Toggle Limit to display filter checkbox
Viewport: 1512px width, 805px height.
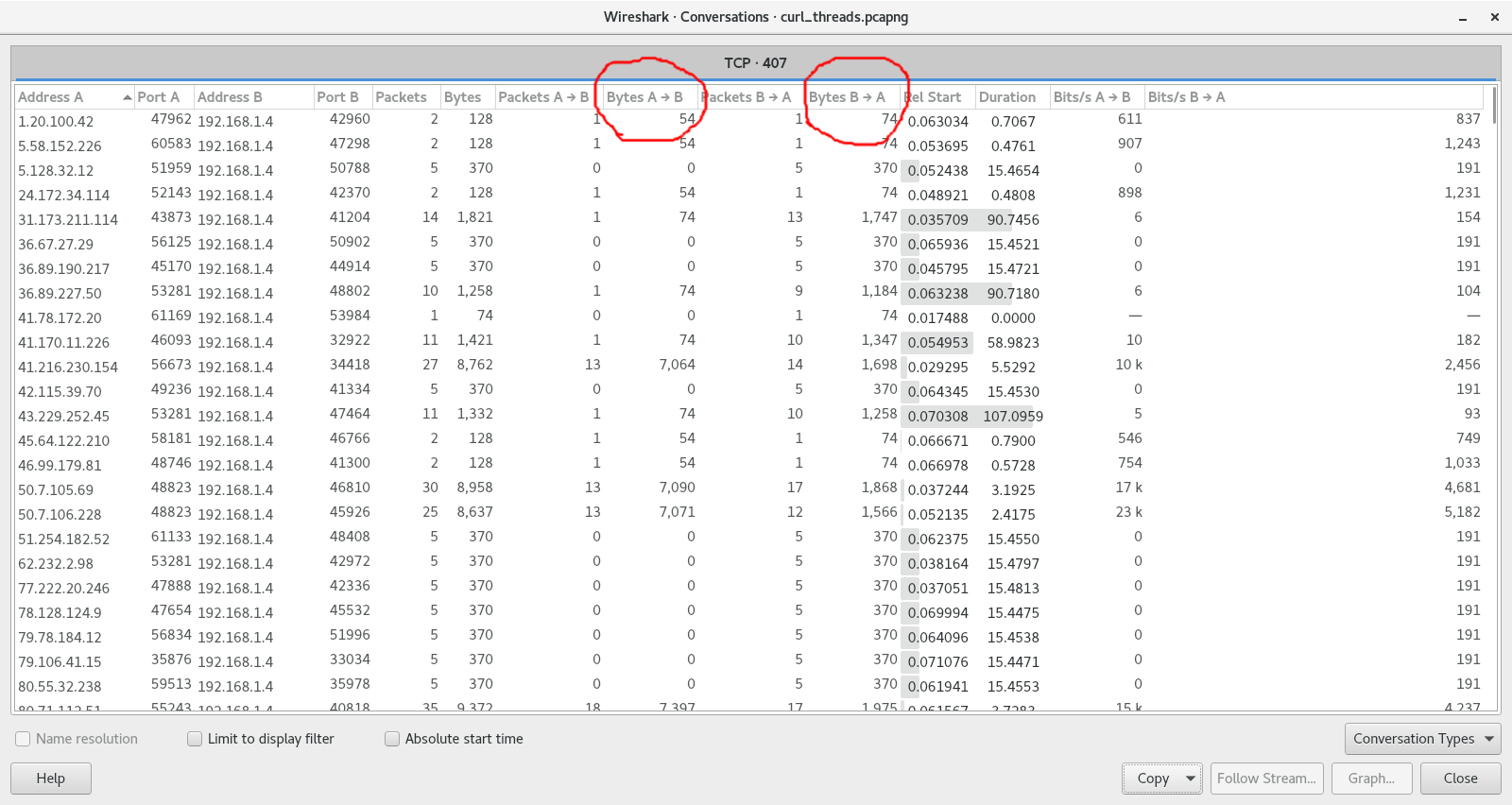[195, 739]
